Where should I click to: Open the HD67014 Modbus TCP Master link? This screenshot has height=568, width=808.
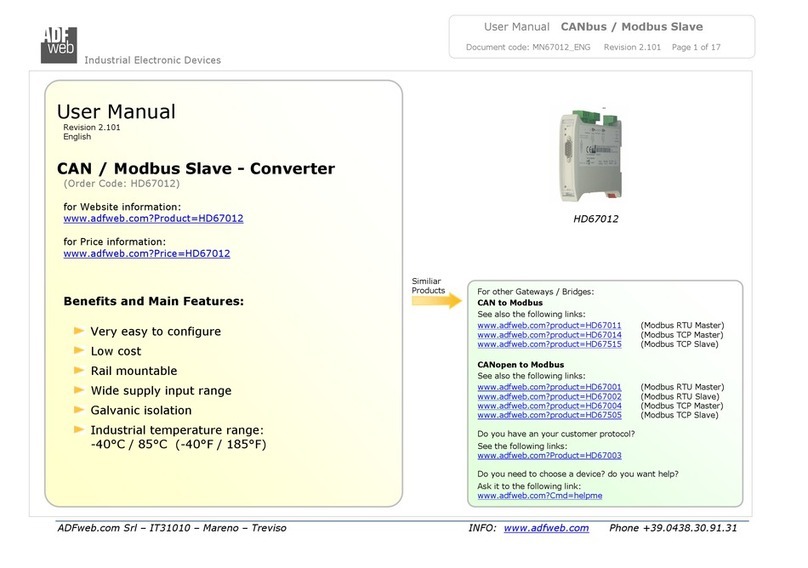click(549, 335)
